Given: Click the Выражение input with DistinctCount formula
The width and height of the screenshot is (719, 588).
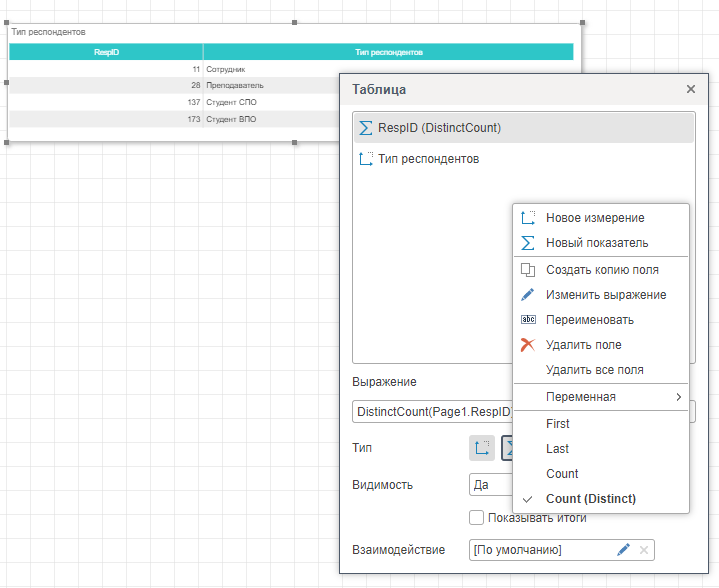Looking at the screenshot, I should [x=432, y=412].
